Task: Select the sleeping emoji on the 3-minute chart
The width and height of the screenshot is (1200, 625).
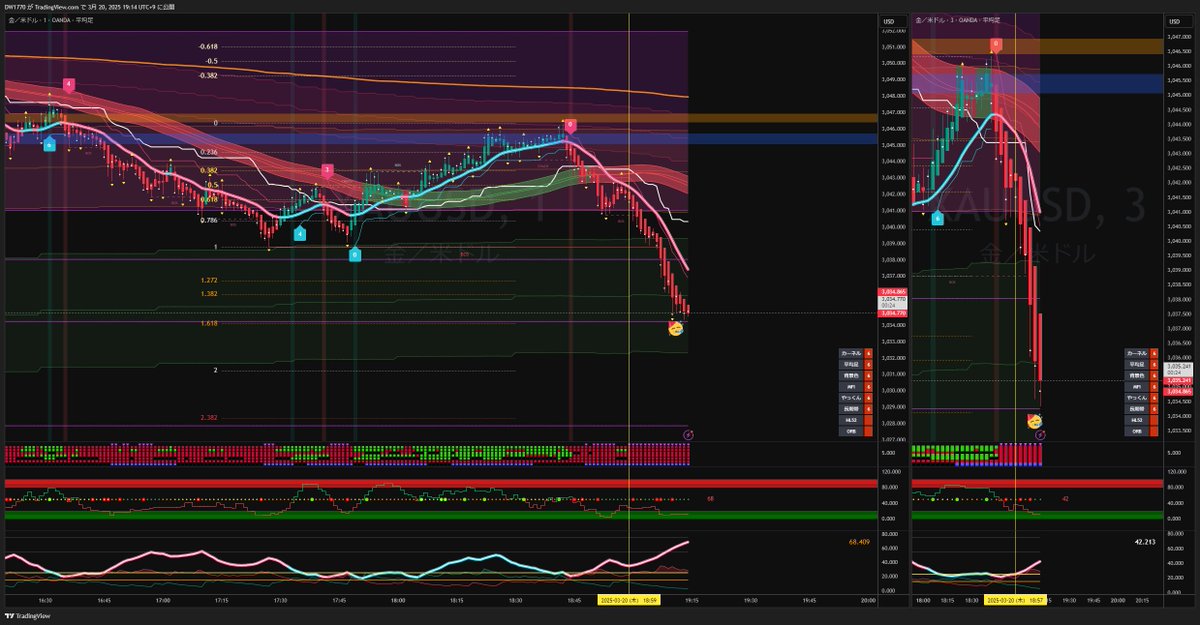Action: click(x=1034, y=422)
